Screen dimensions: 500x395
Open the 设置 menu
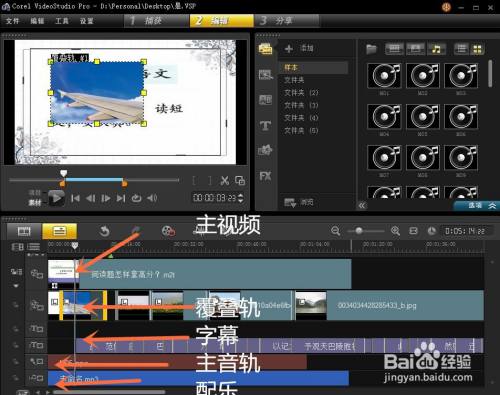tap(87, 21)
